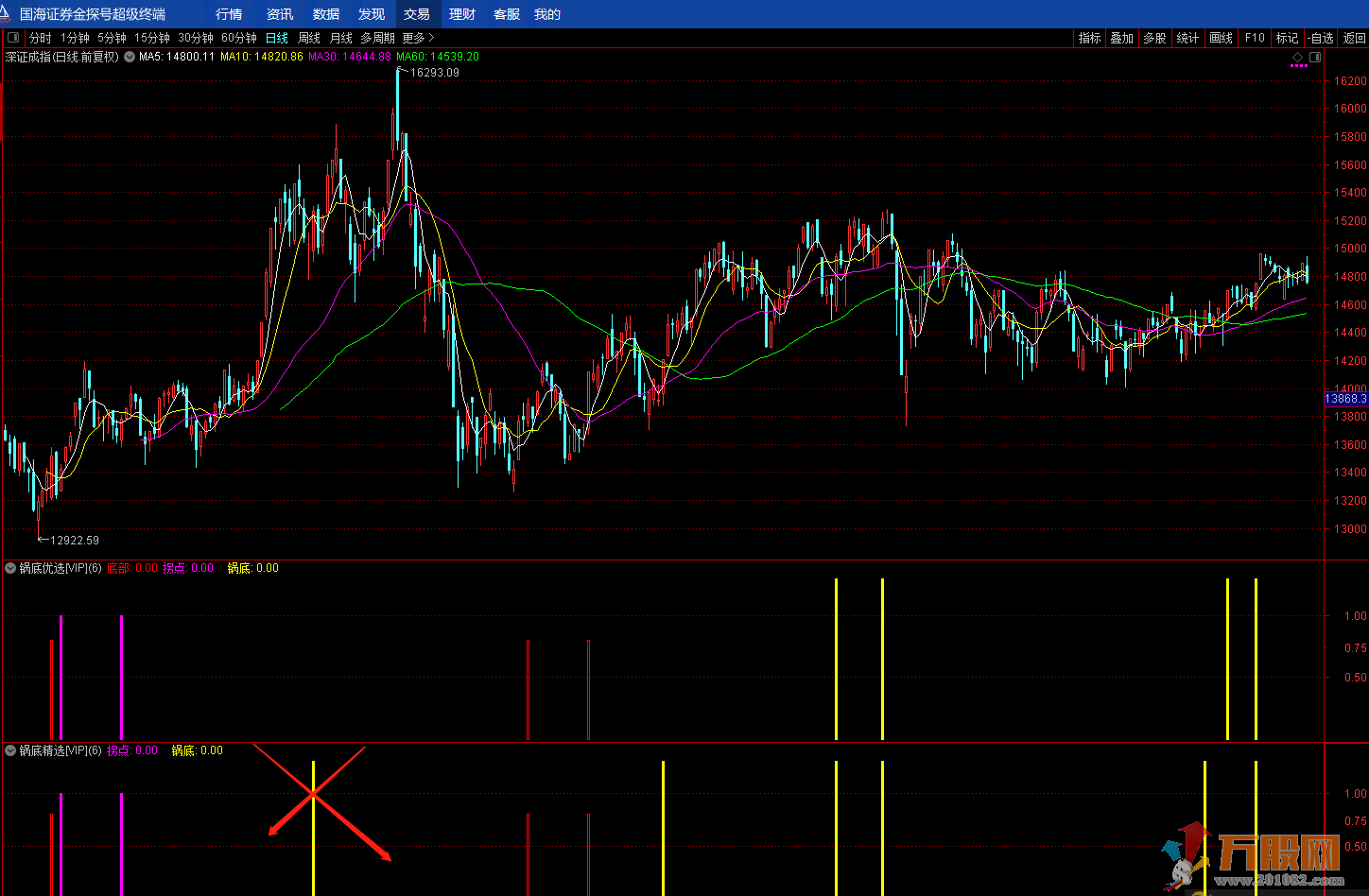Toggle the right side panel icon
This screenshot has height=896, width=1369.
click(1314, 58)
